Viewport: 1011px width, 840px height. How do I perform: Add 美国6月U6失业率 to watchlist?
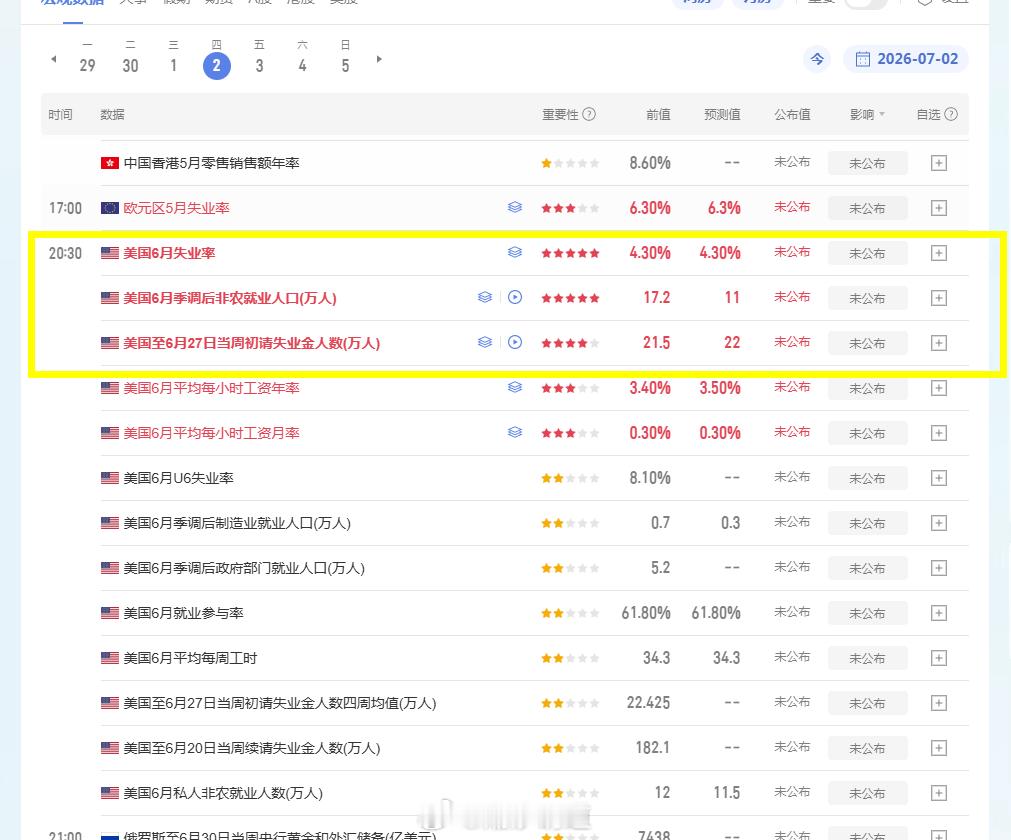(939, 478)
